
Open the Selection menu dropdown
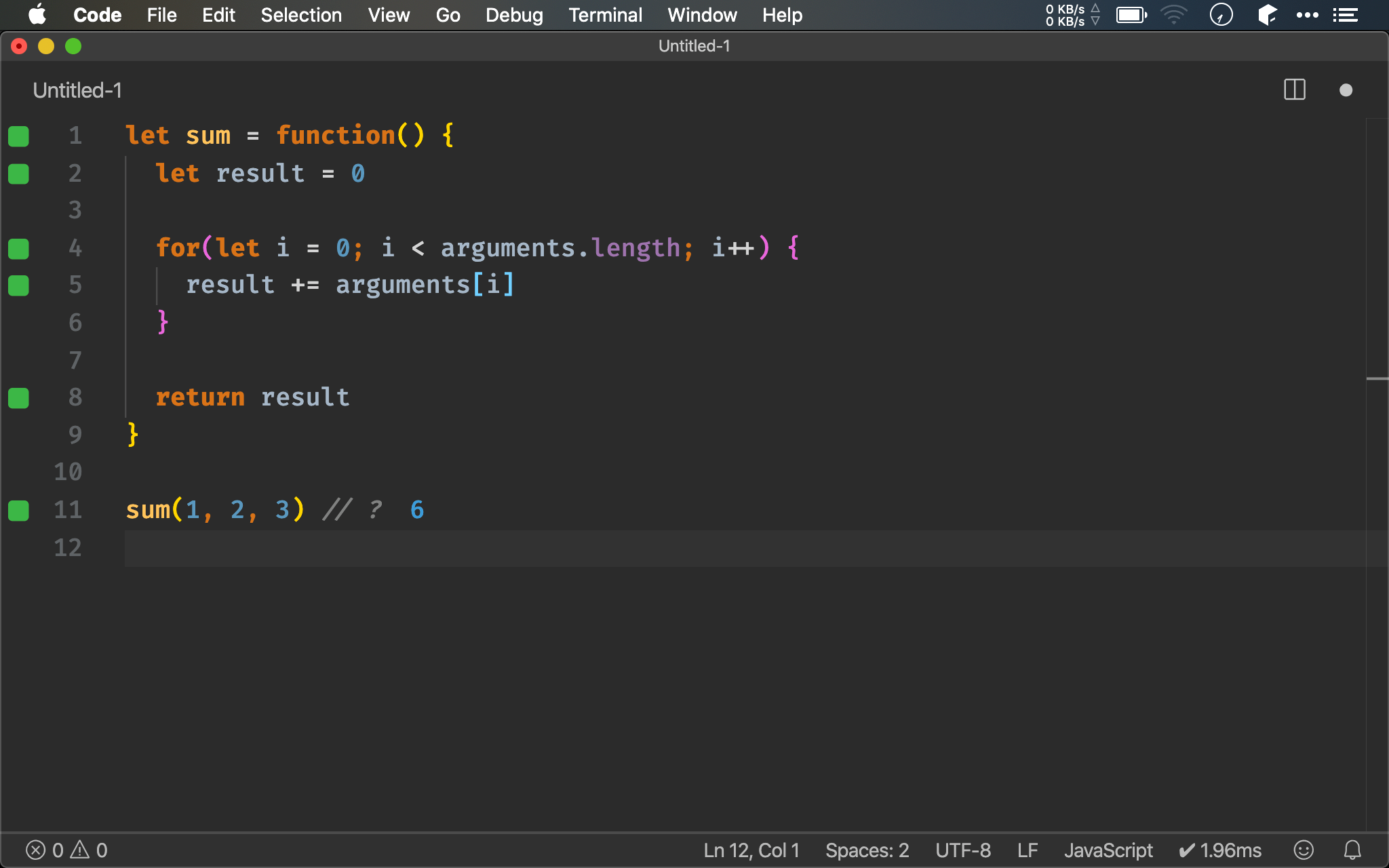pos(300,15)
